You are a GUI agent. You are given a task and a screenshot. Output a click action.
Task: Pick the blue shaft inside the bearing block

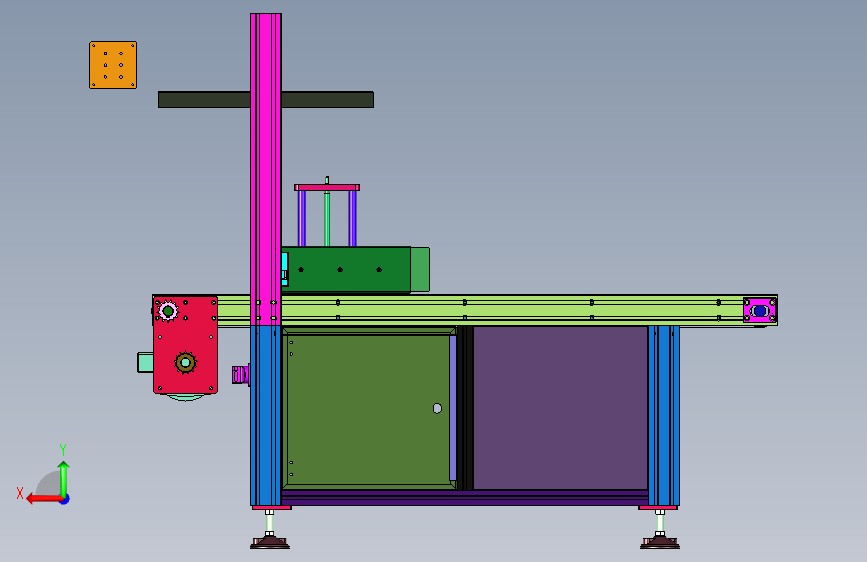point(760,311)
